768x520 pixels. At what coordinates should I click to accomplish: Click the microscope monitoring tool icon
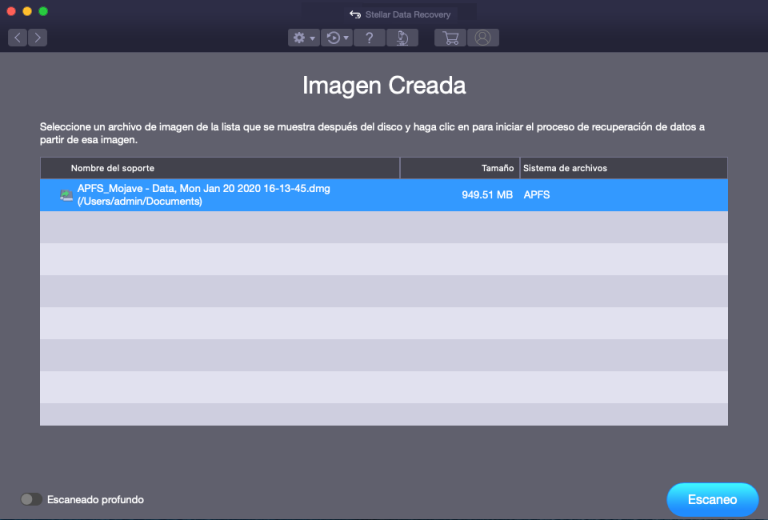(401, 38)
